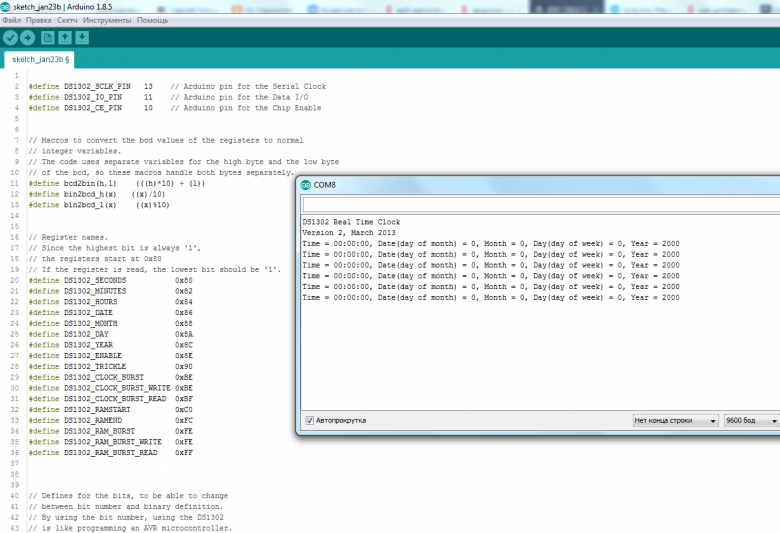Click the DS1302_DATE define line
The image size is (780, 533).
(110, 313)
